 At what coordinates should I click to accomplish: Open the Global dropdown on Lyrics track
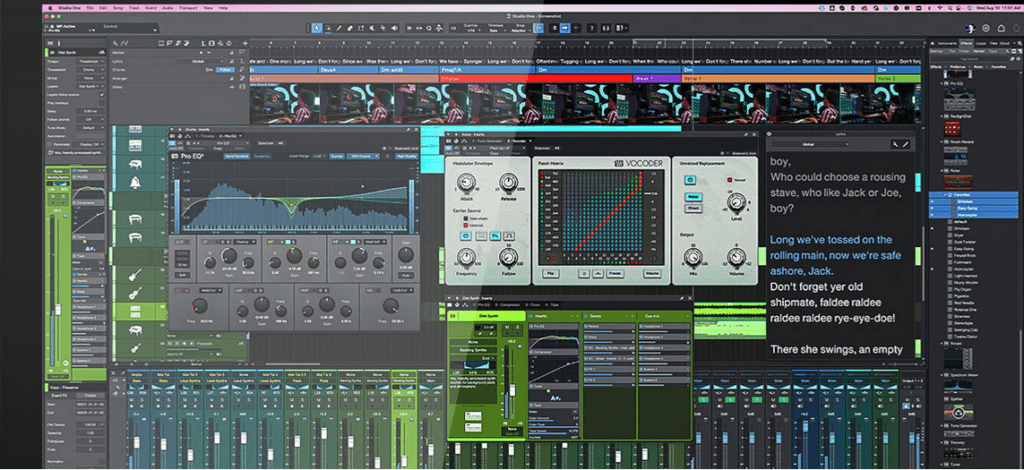(x=200, y=61)
